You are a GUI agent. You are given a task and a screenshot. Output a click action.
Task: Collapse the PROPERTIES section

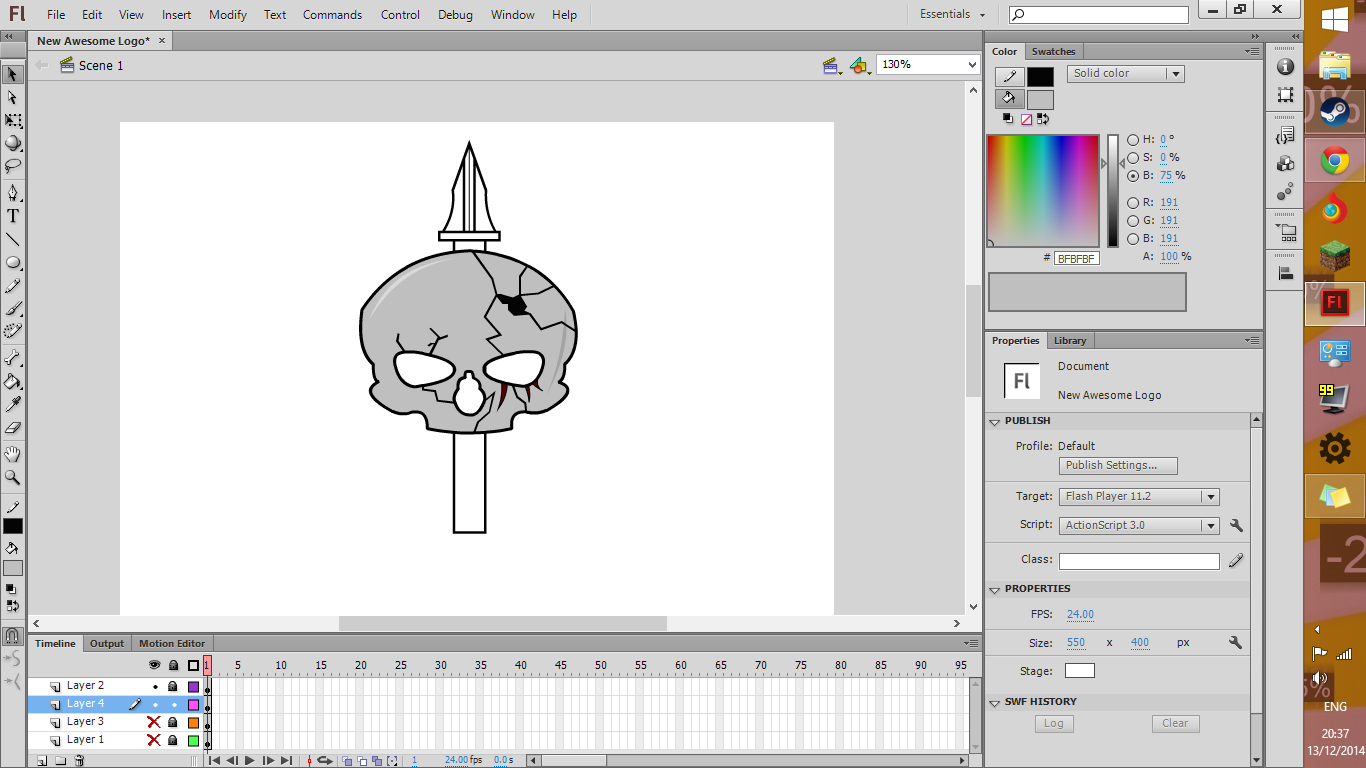[x=995, y=590]
